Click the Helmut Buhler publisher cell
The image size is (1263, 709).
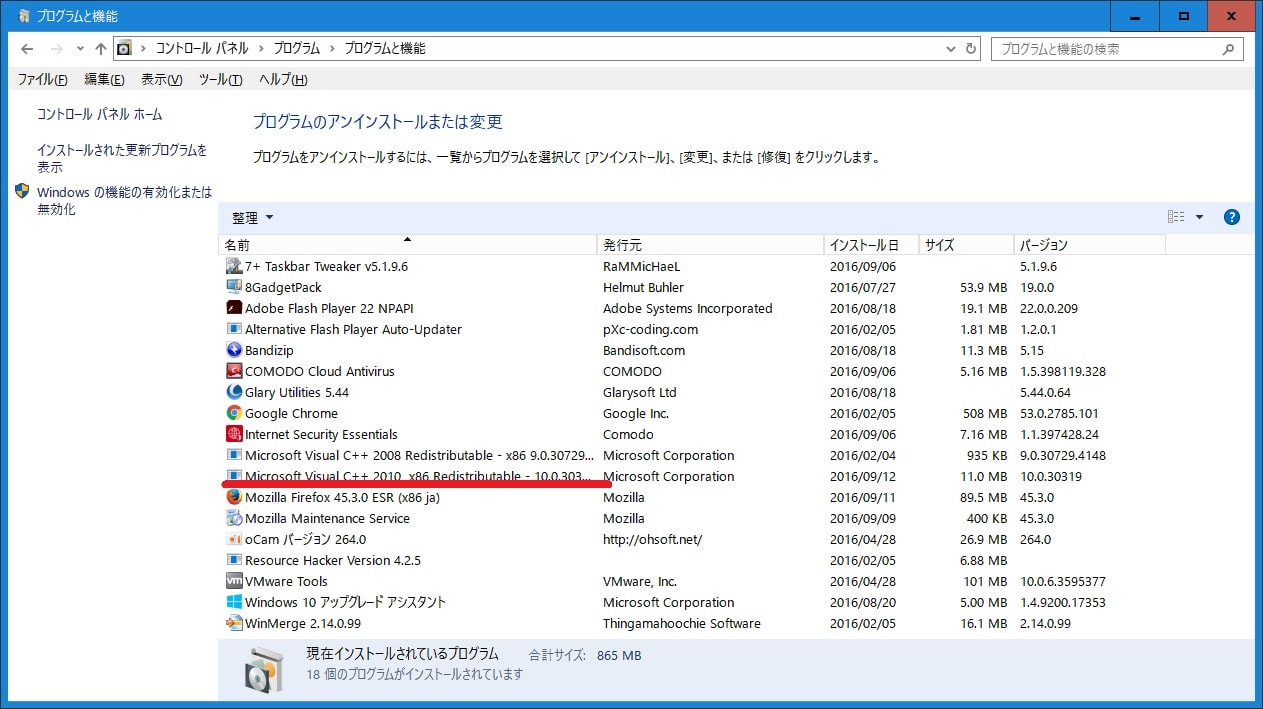(x=644, y=288)
